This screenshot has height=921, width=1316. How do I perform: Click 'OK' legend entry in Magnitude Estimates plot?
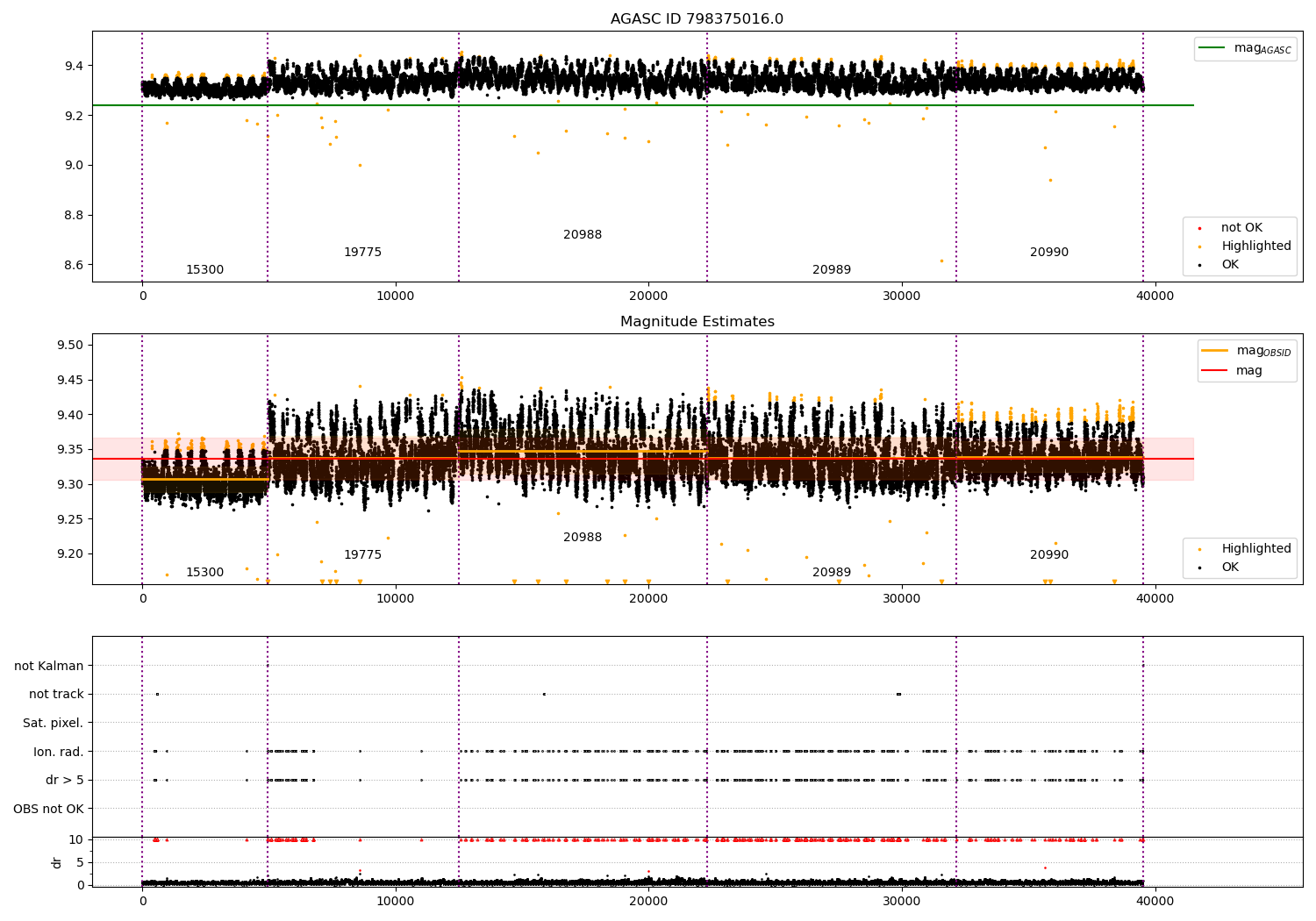tap(1230, 568)
